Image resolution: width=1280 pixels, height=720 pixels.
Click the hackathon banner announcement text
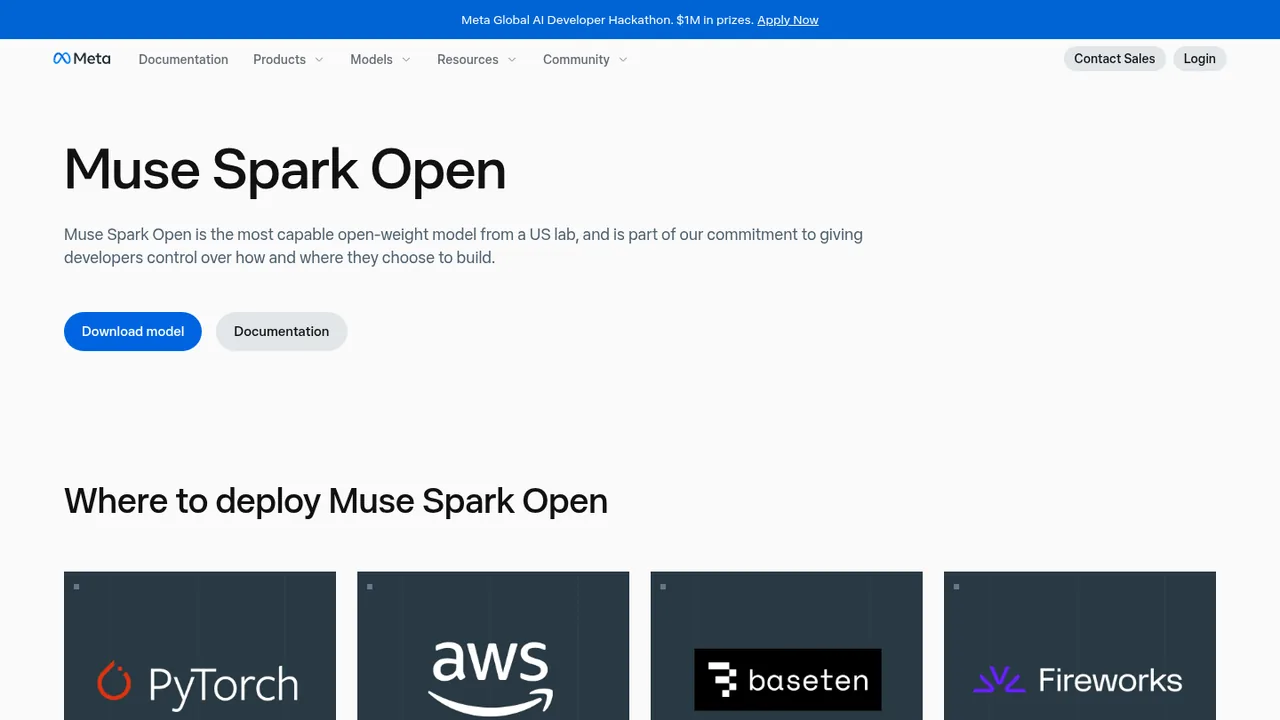607,20
